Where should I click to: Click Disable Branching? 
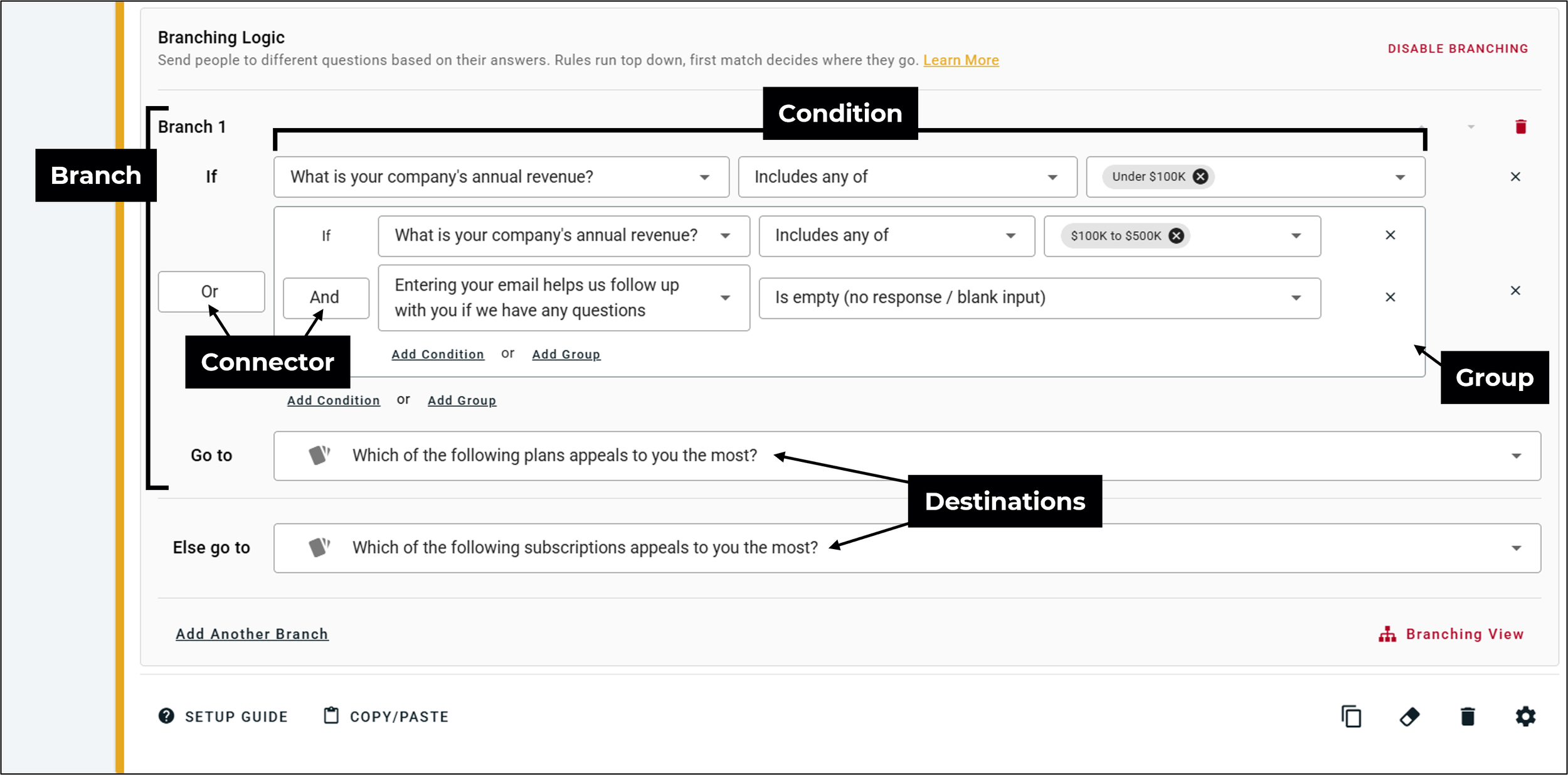point(1457,48)
